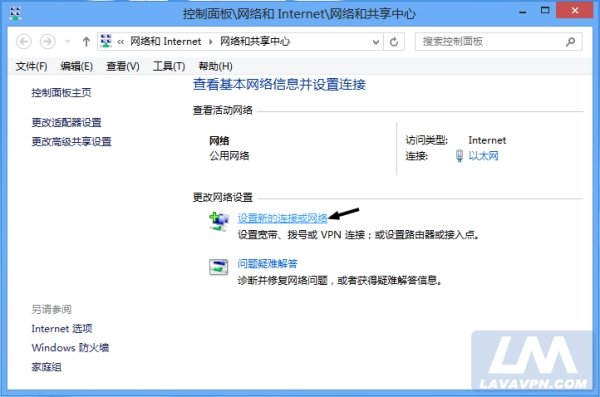600x397 pixels.
Task: Click the 访问类型: label
Action: click(427, 141)
